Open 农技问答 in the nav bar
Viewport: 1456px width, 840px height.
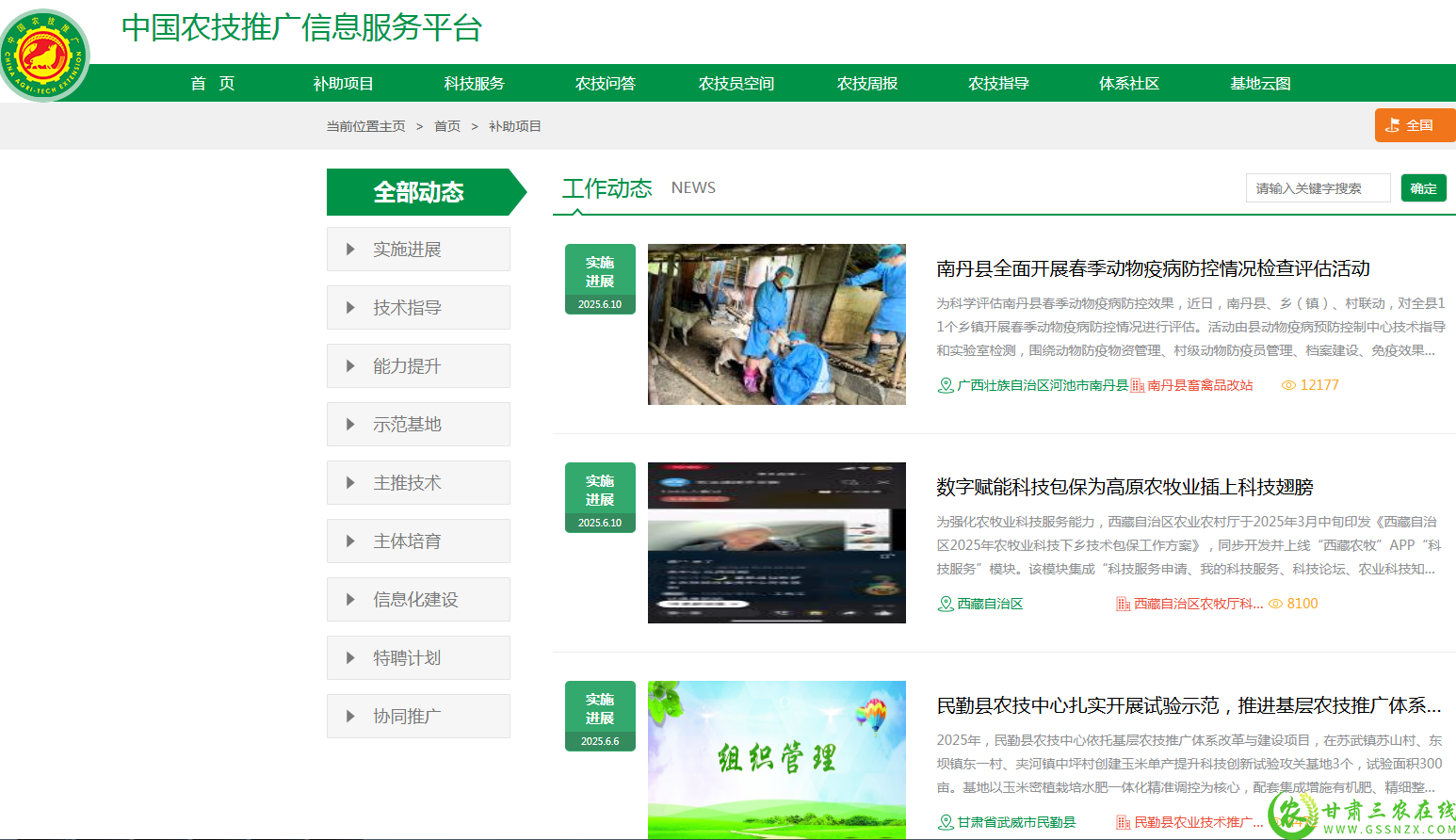[606, 84]
